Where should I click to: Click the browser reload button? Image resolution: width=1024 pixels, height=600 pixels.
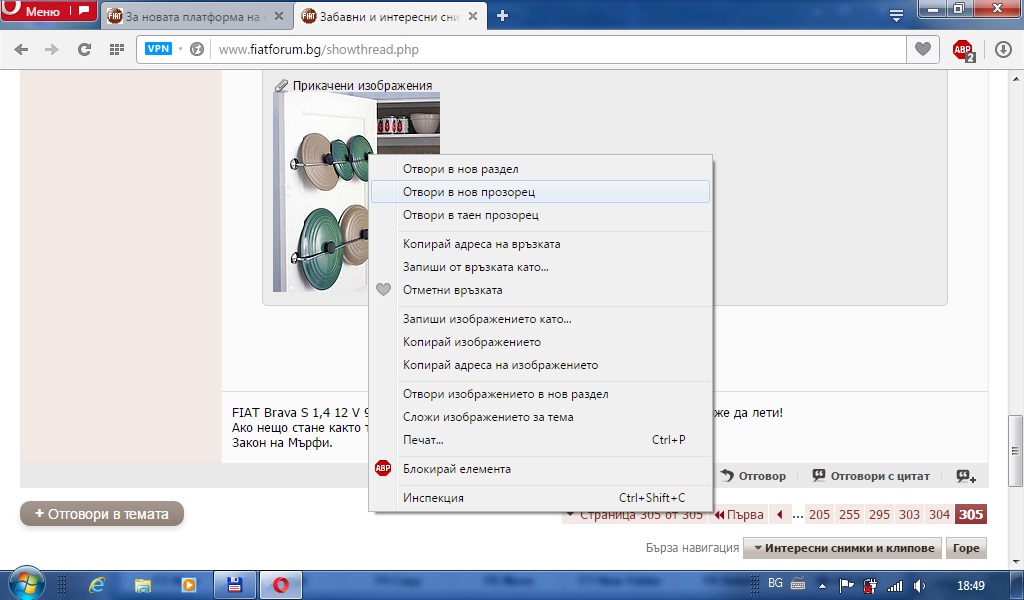85,49
